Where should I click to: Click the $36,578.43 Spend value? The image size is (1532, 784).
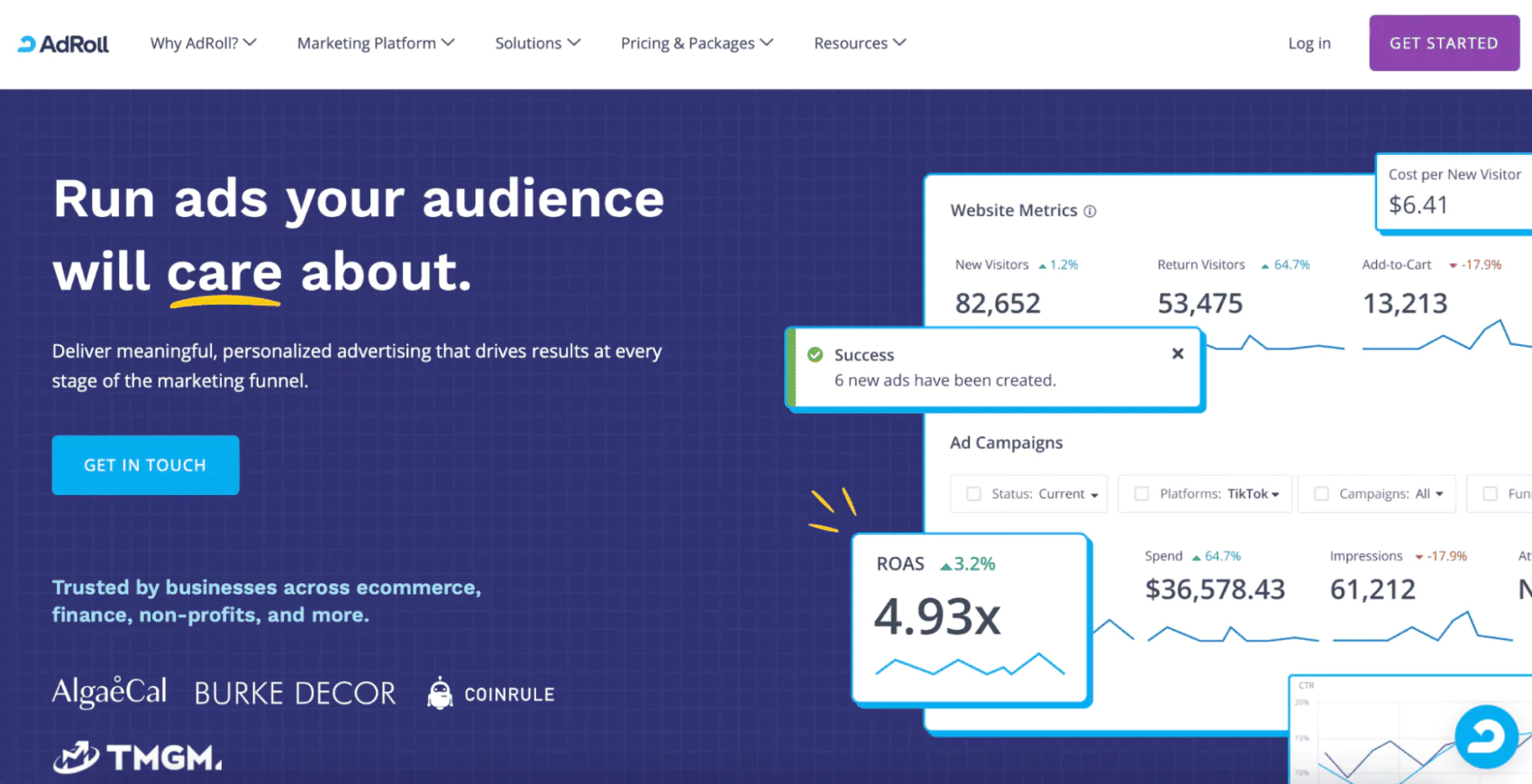click(1215, 589)
